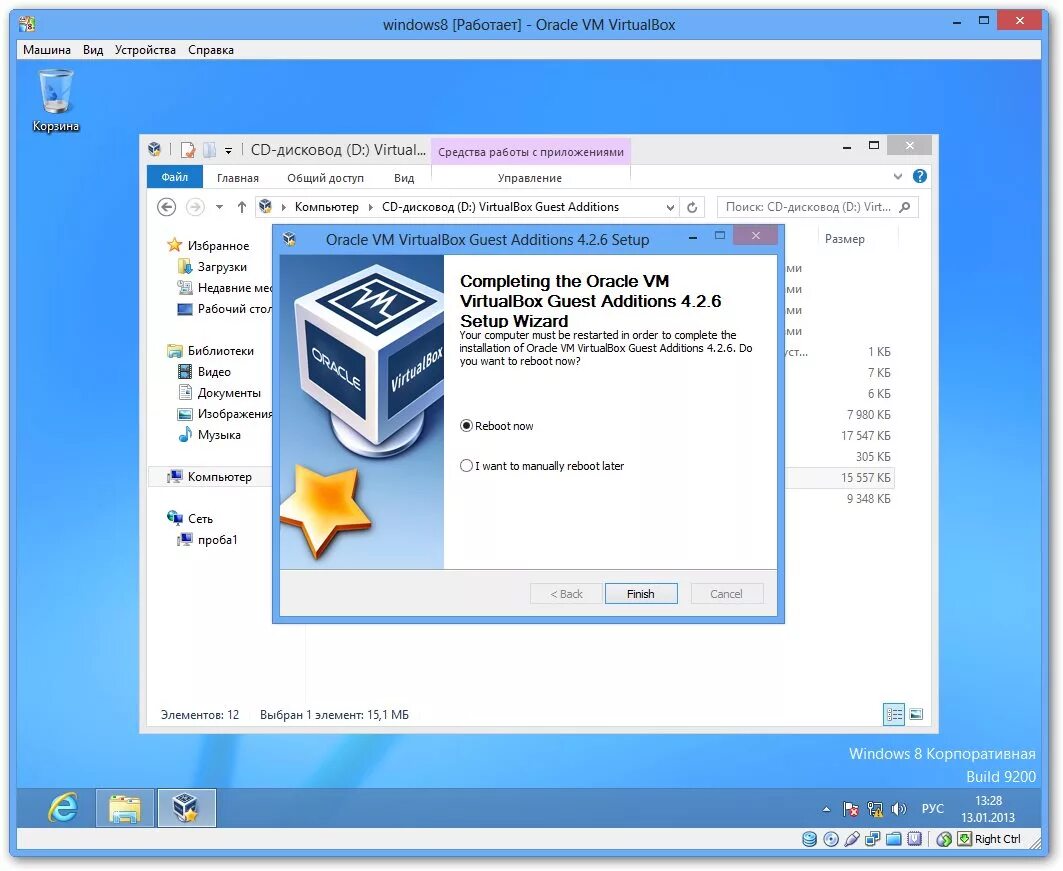Open Рабочий стол in navigation pane

224,308
